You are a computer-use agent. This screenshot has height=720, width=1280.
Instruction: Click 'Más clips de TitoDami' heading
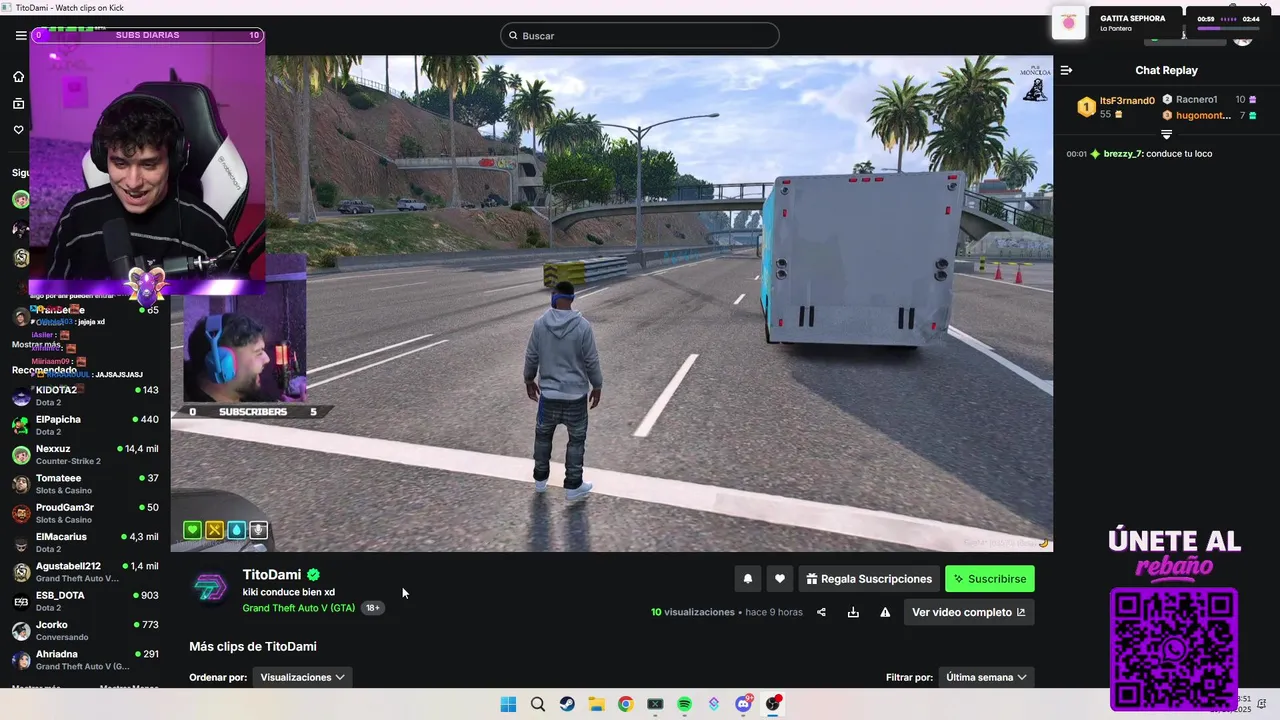pyautogui.click(x=253, y=647)
